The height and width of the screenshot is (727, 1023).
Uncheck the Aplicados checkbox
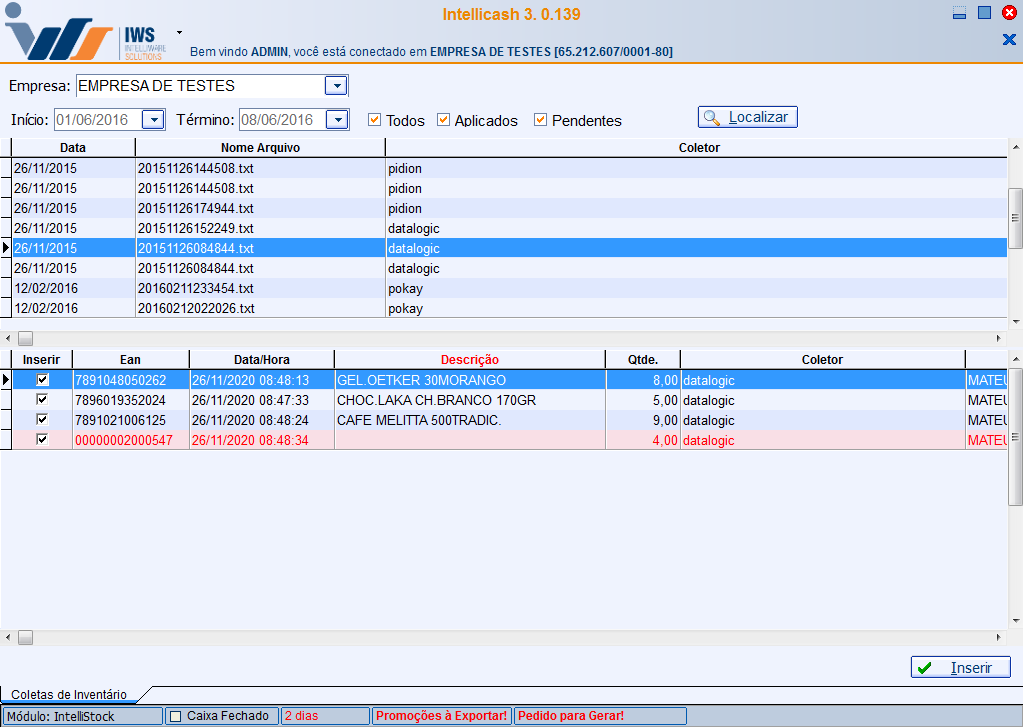[444, 120]
